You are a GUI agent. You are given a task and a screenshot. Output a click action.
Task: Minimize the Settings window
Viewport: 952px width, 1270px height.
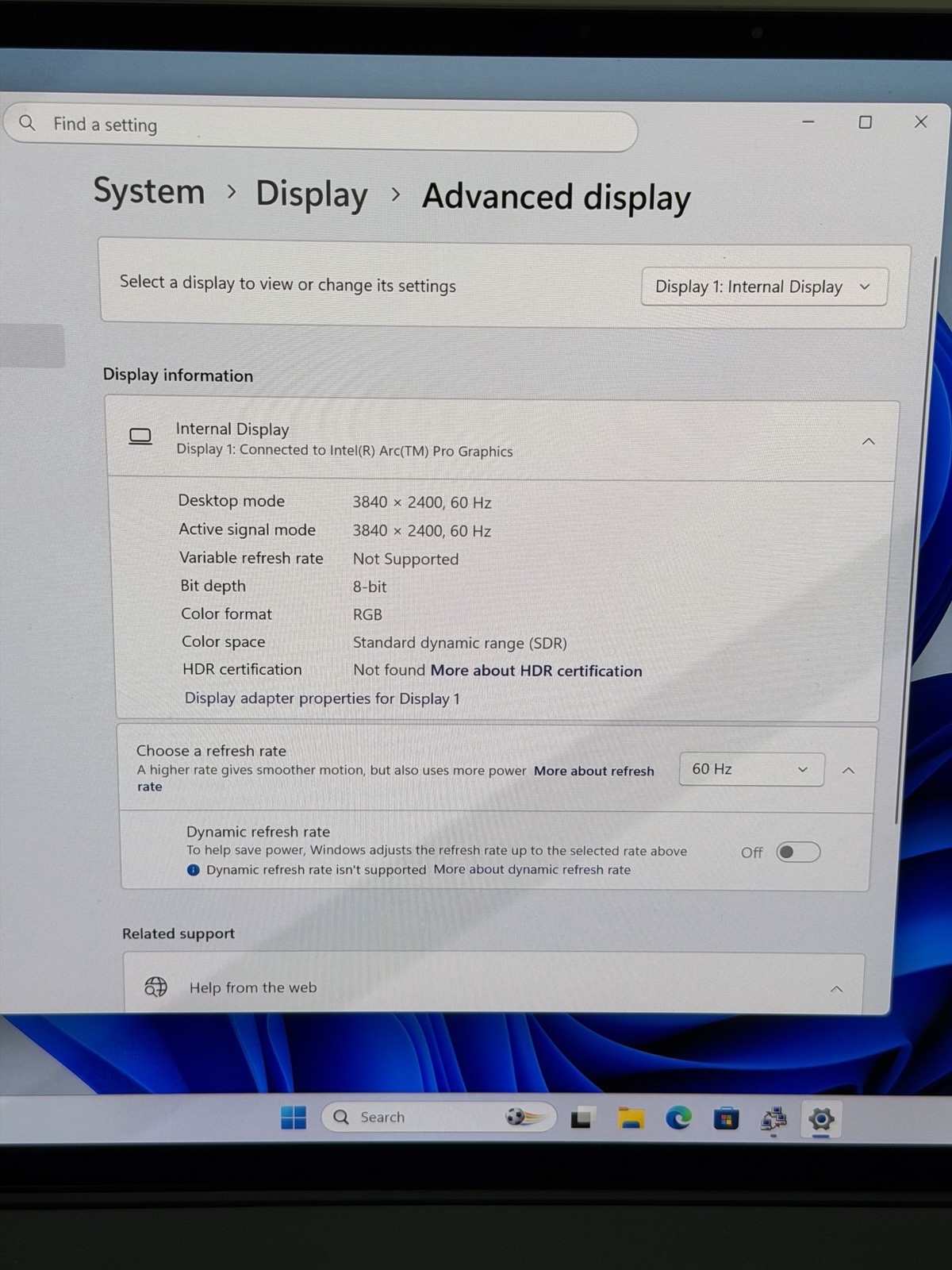tap(808, 121)
